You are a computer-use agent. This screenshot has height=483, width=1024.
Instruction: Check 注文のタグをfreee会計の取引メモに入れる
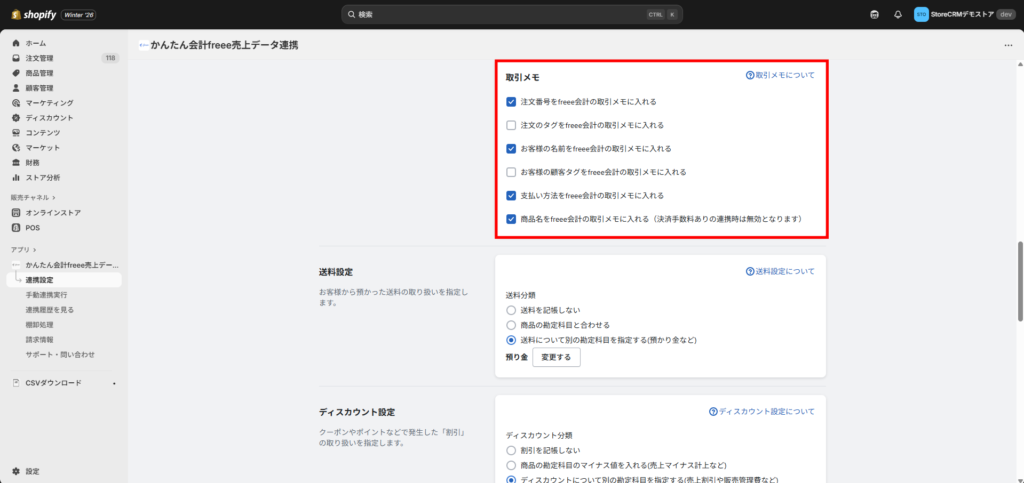coord(511,125)
